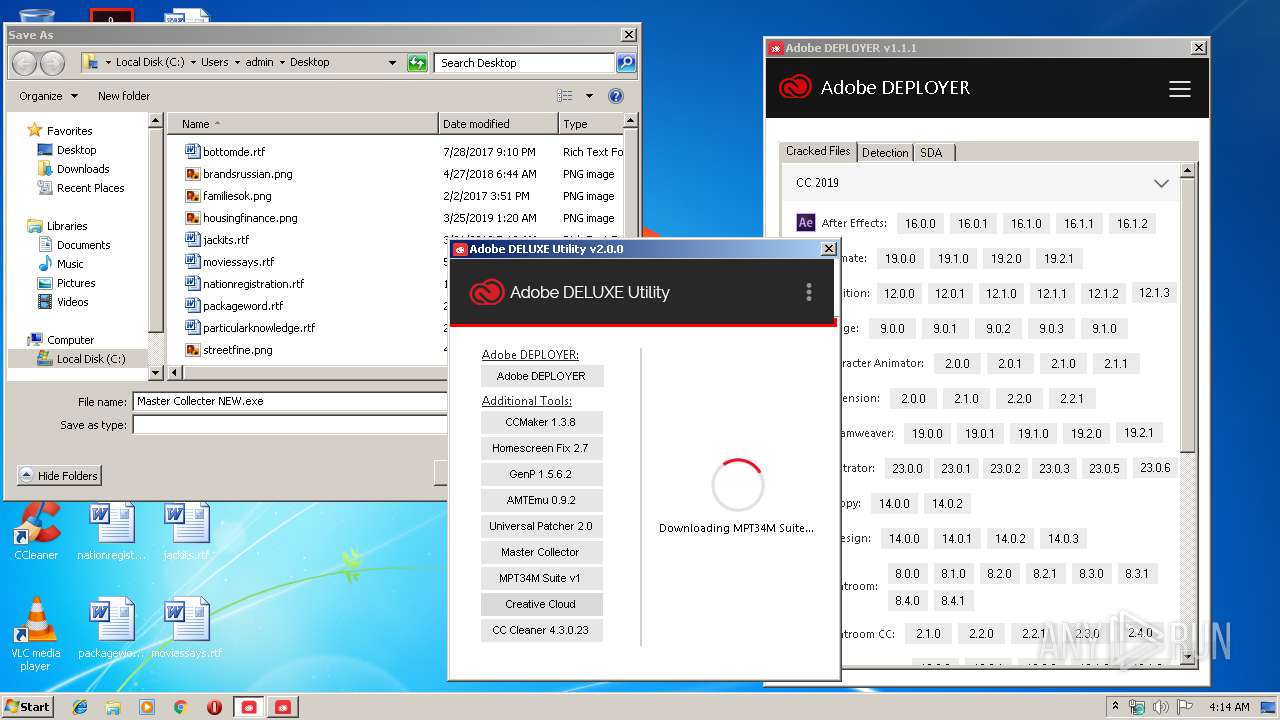Click the Creative Cloud logo in DELUXE Utility header
The width and height of the screenshot is (1280, 720).
point(486,292)
